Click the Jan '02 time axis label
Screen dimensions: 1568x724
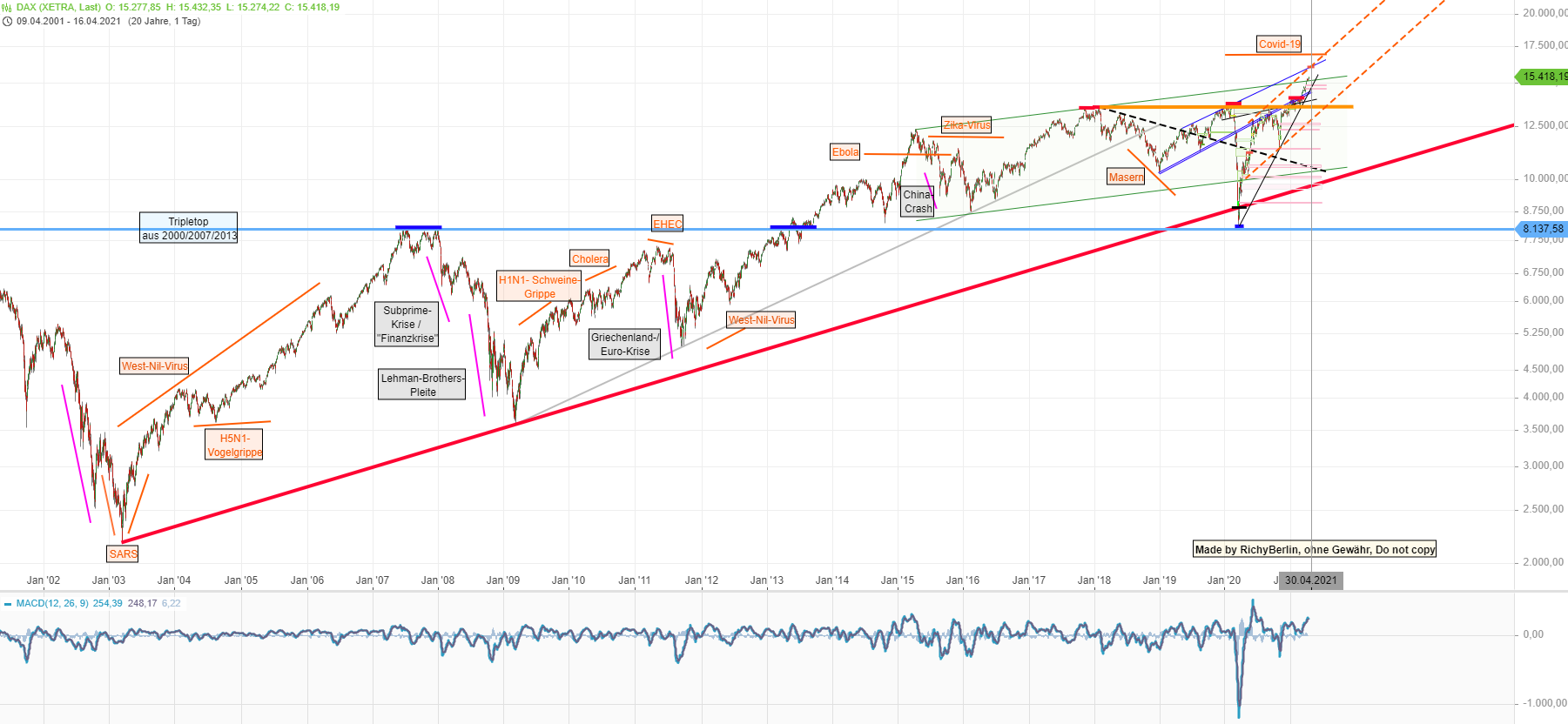(44, 580)
